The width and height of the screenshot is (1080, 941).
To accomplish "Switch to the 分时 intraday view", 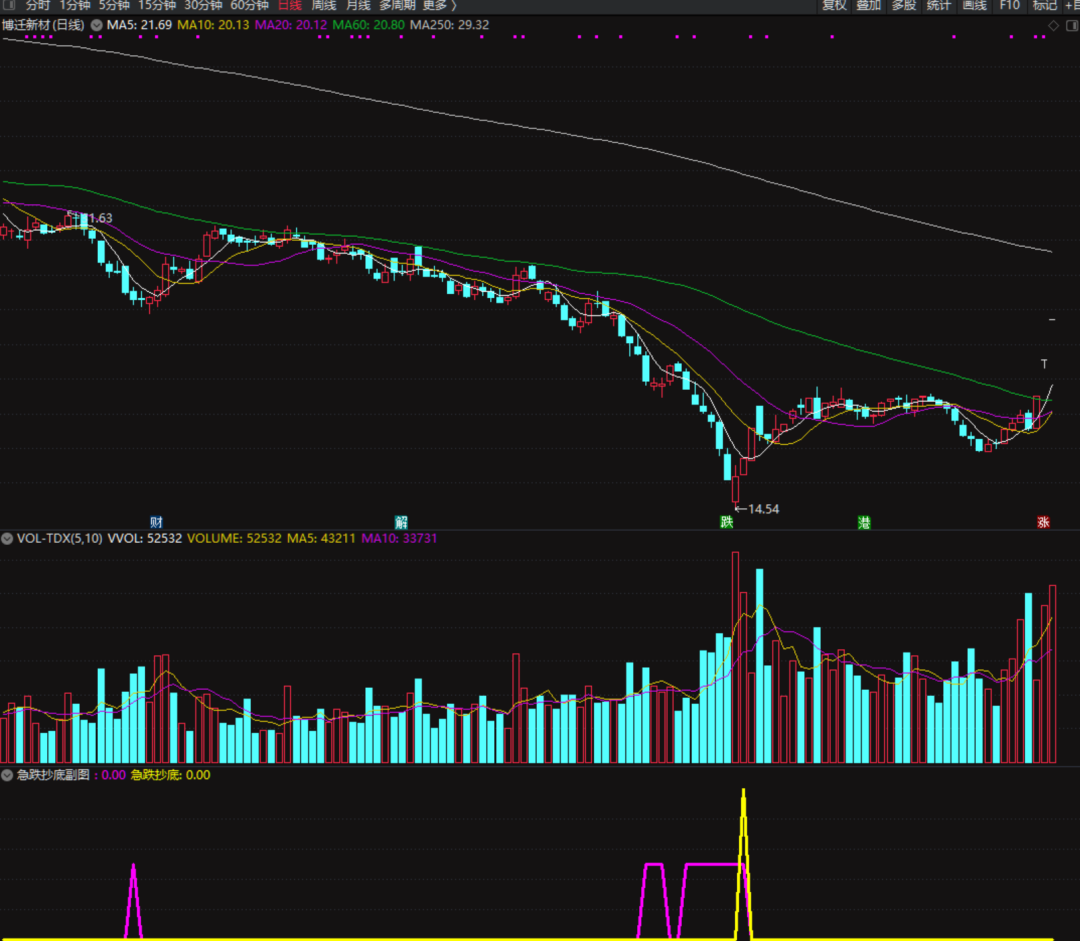I will pyautogui.click(x=38, y=6).
